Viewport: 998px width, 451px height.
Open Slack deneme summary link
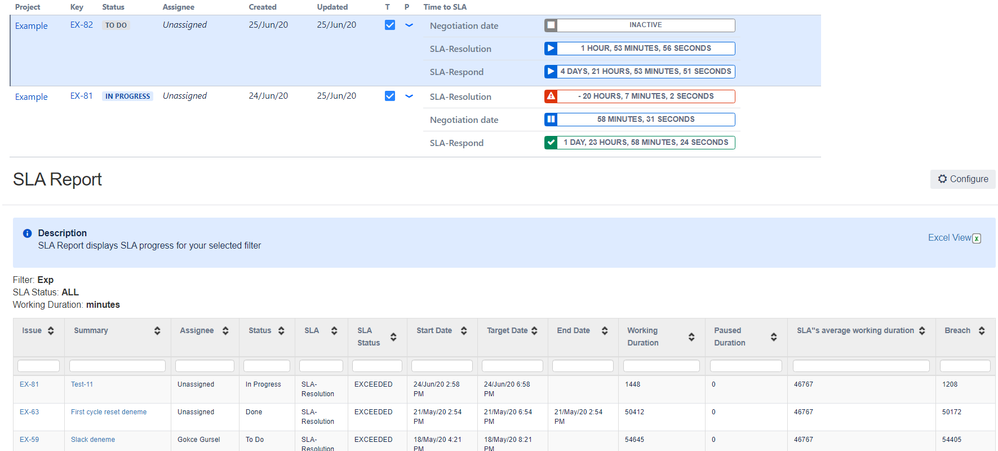93,440
